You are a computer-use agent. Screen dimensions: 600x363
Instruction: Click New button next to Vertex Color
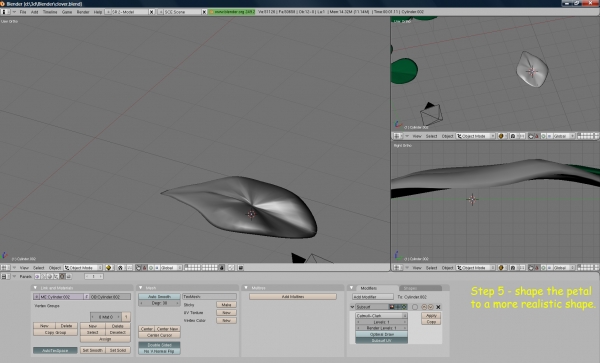(x=227, y=321)
